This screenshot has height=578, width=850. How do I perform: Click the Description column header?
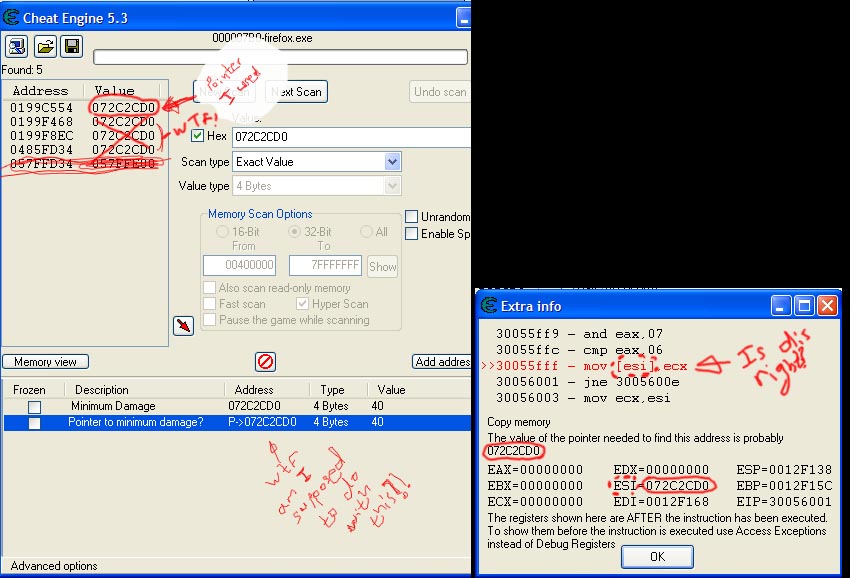point(102,390)
